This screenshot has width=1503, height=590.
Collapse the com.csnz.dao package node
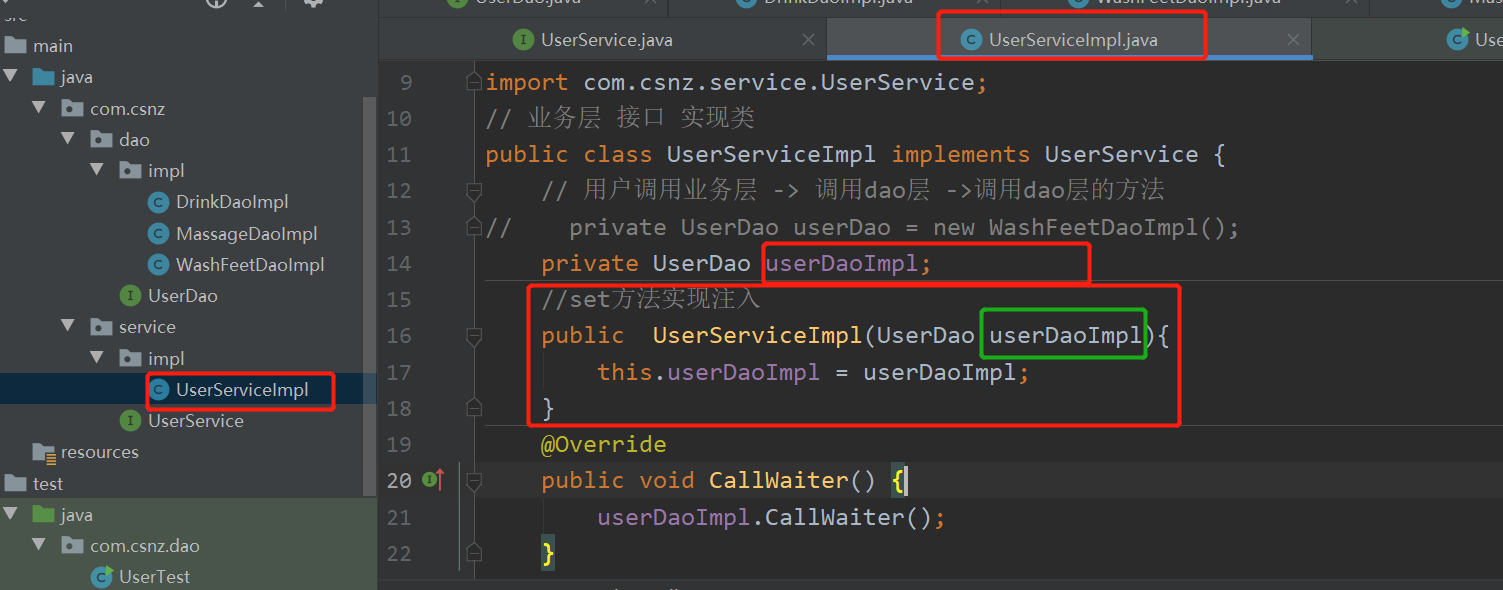tap(39, 546)
